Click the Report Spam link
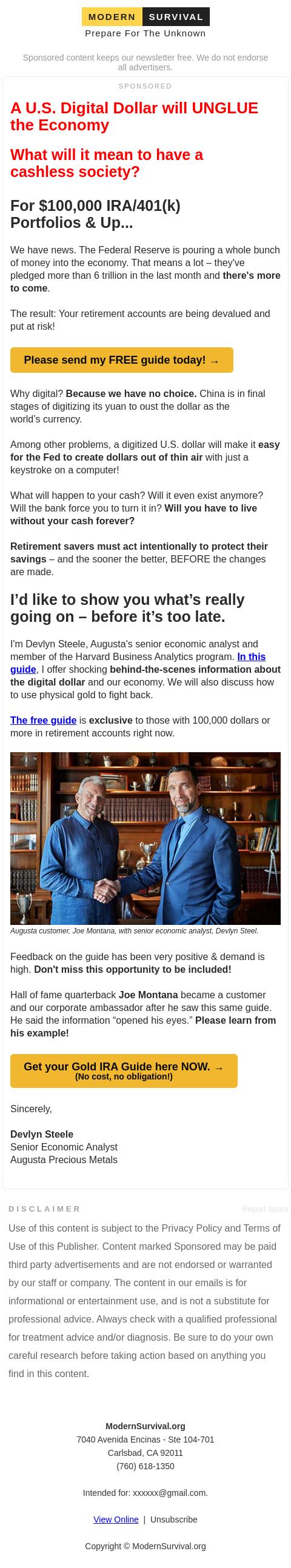Screen dimensions: 291x1568 (x=265, y=1209)
